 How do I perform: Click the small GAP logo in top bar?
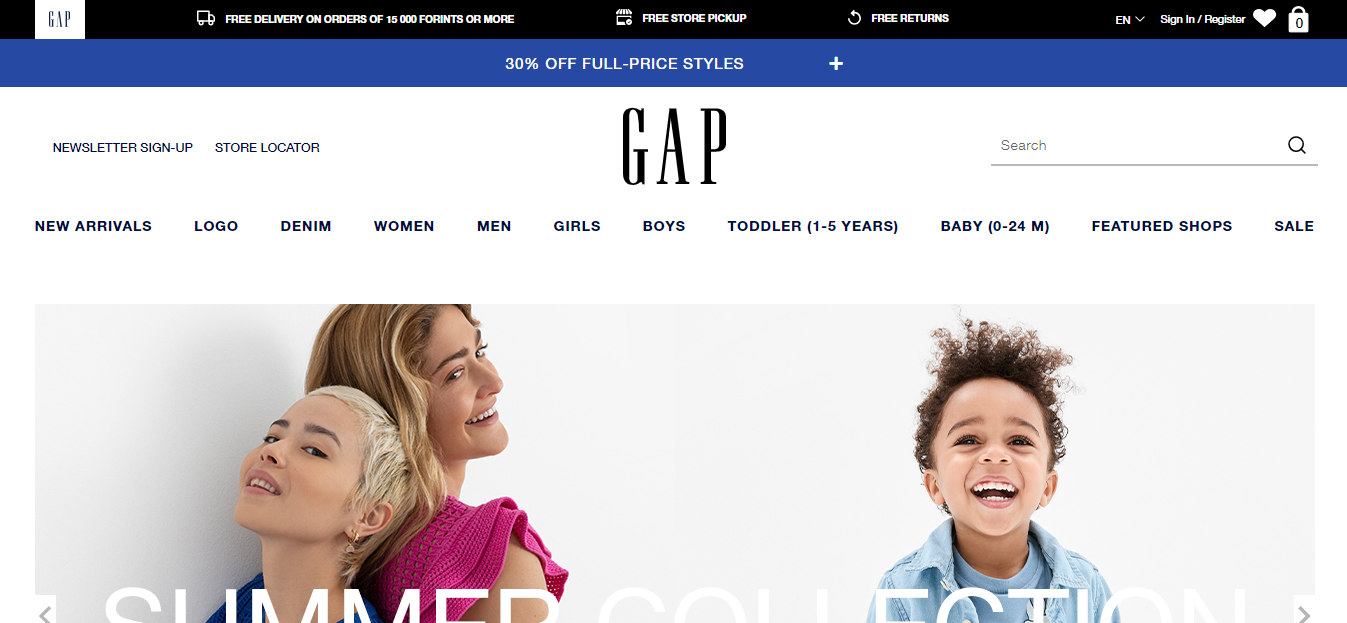(60, 19)
